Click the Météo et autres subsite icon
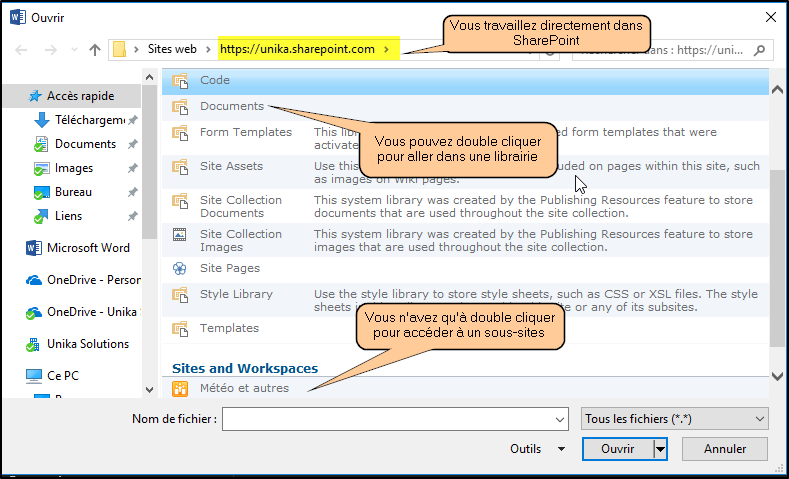789x479 pixels. [180, 388]
